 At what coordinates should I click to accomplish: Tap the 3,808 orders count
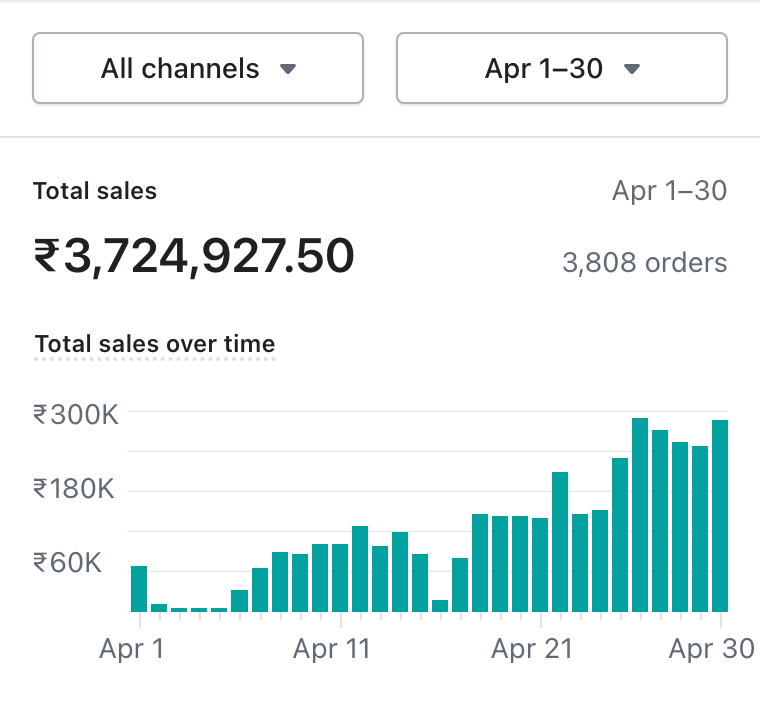[x=644, y=263]
